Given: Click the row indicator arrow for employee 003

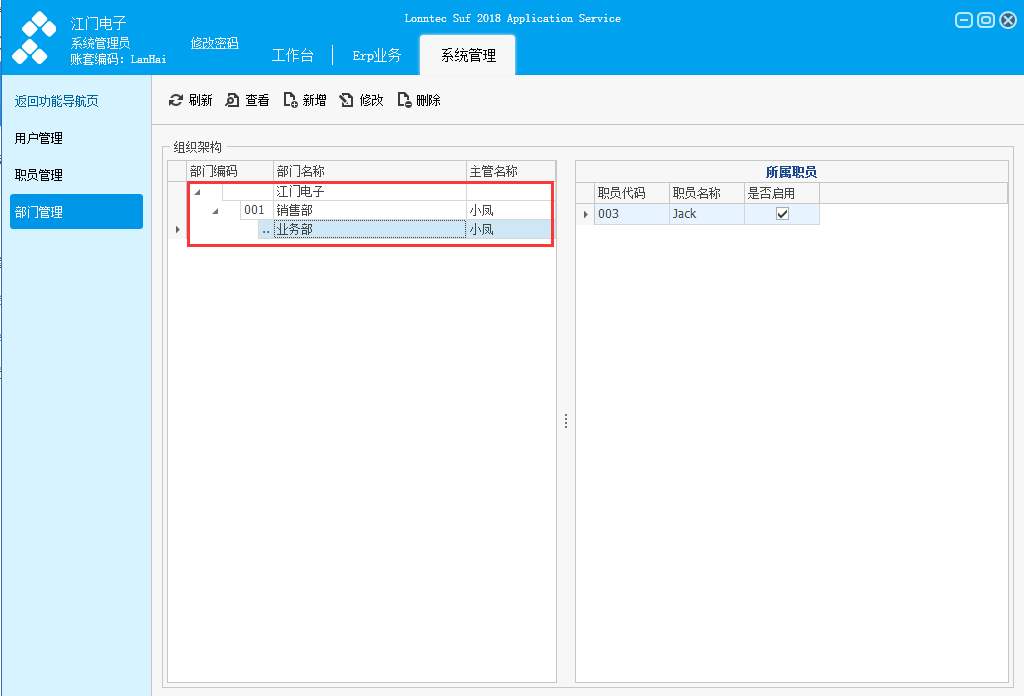Looking at the screenshot, I should coord(585,214).
